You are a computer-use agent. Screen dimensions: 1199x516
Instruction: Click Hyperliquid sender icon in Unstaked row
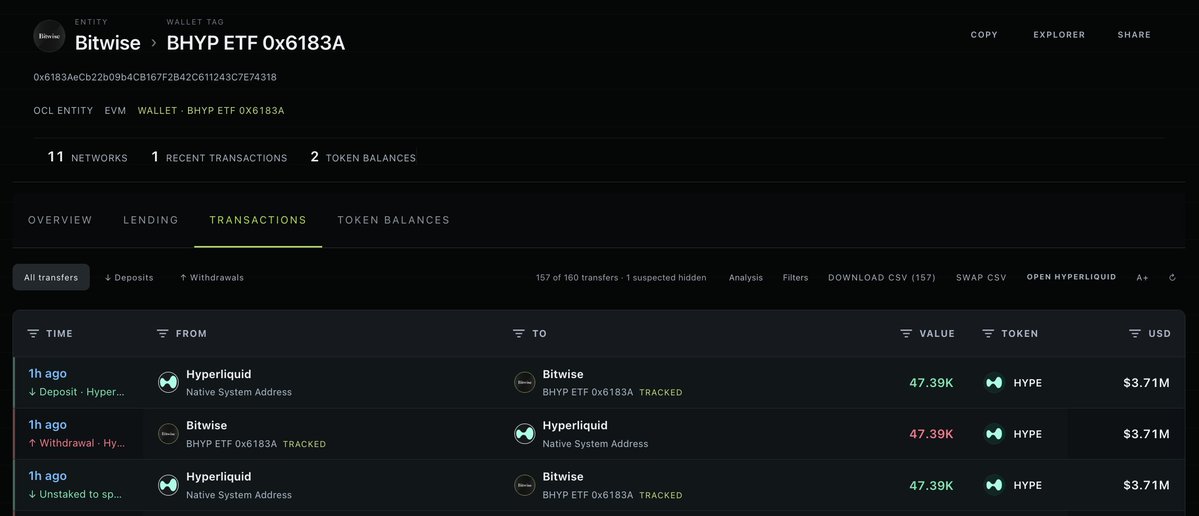(168, 485)
